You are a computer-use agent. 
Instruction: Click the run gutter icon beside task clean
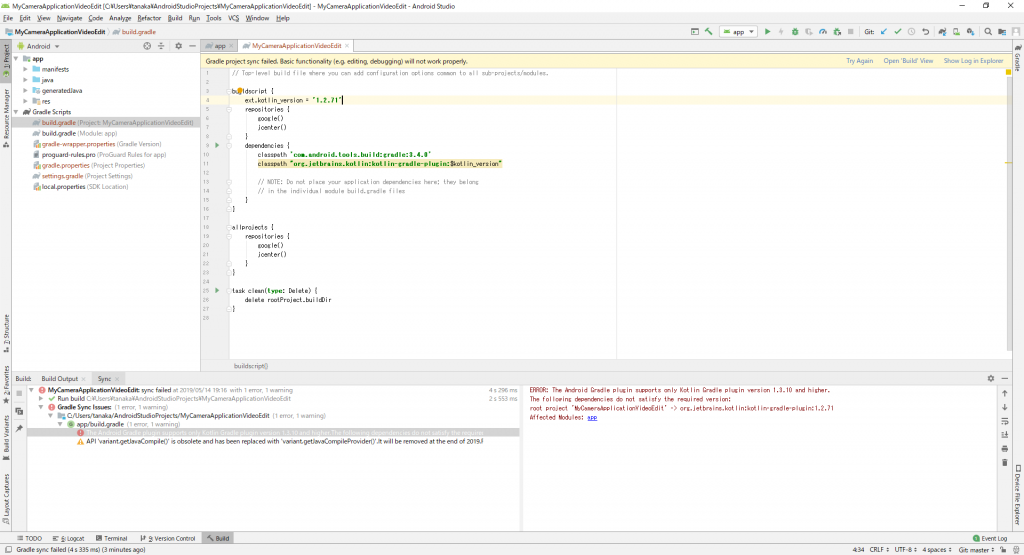217,290
